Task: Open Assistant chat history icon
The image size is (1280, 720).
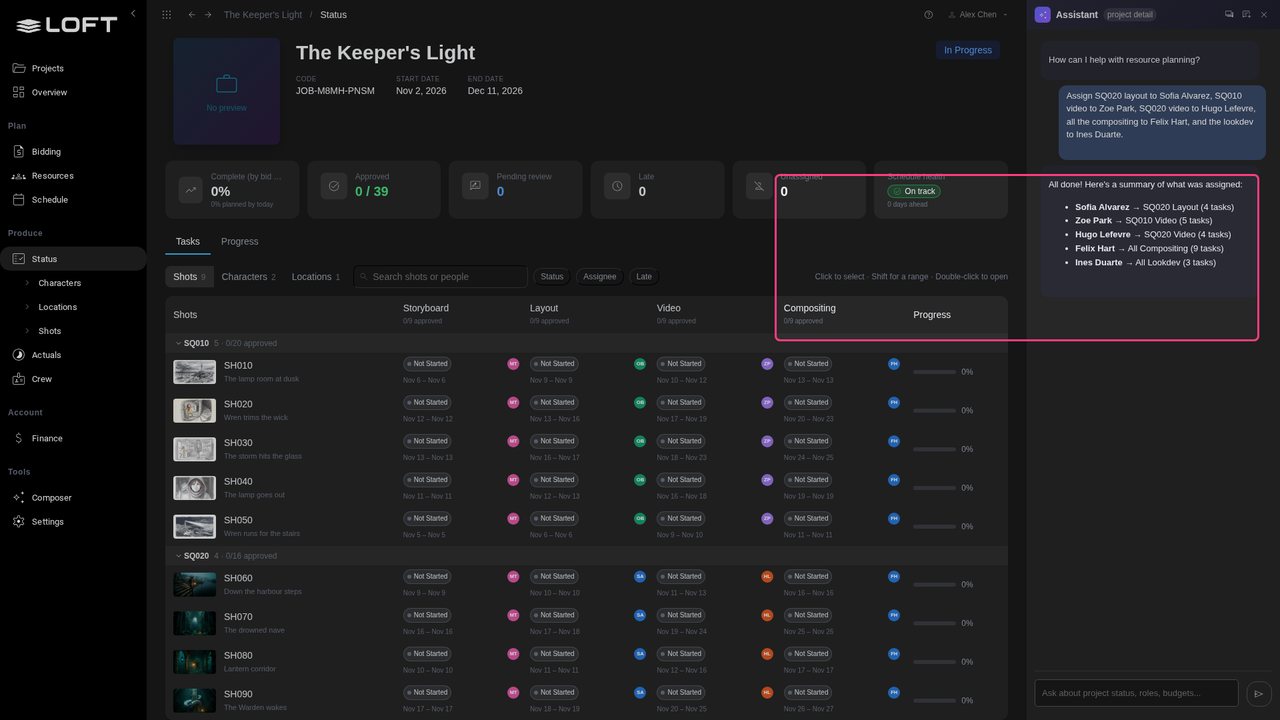Action: pyautogui.click(x=1229, y=14)
